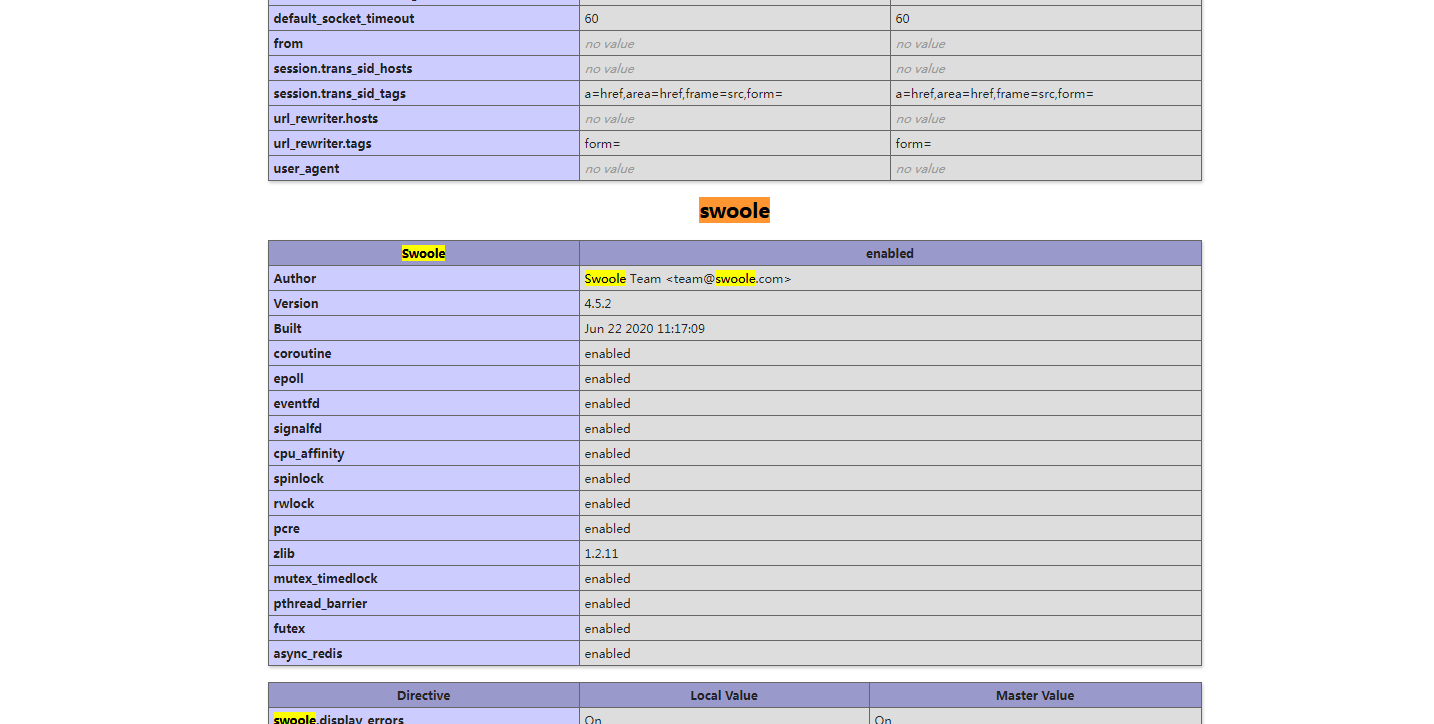
Task: Click the Directive column header
Action: (x=423, y=696)
